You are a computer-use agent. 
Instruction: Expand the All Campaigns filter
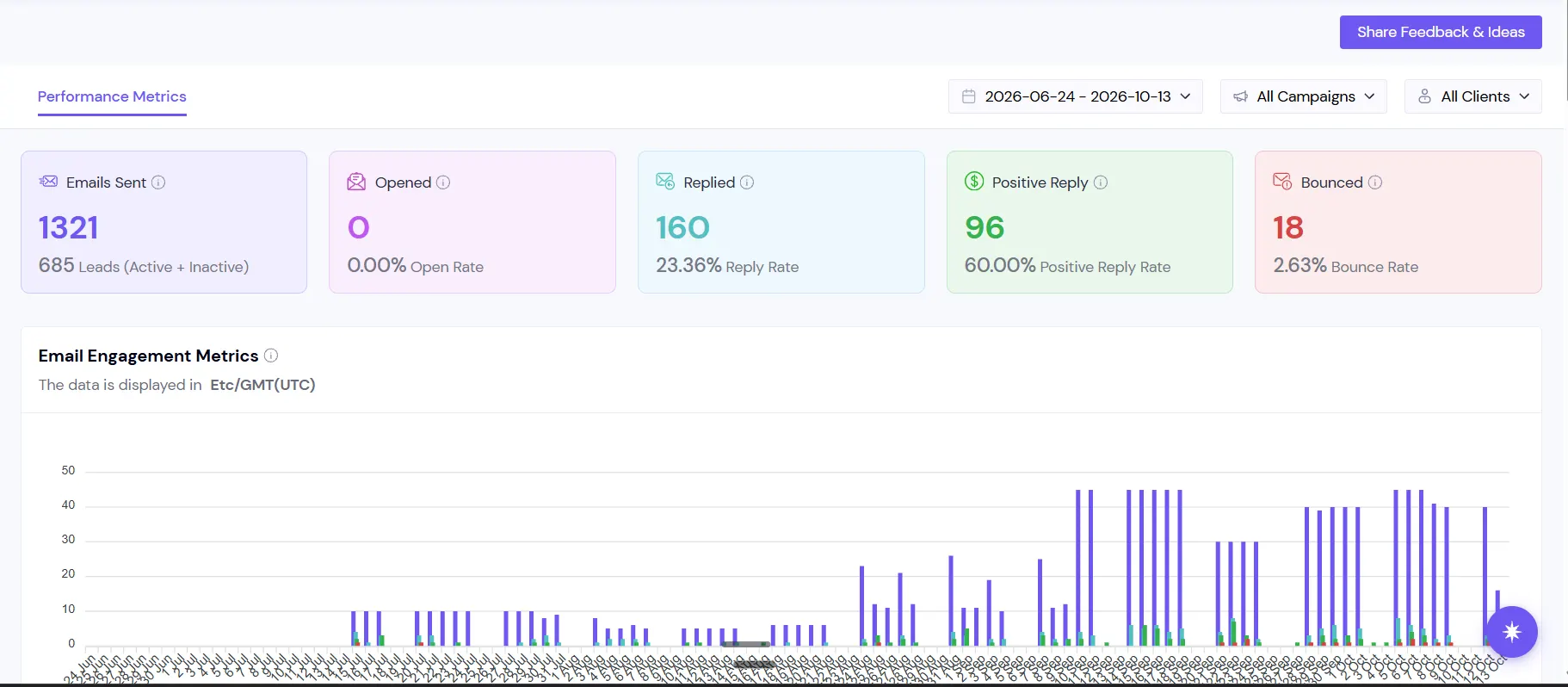(x=1304, y=96)
